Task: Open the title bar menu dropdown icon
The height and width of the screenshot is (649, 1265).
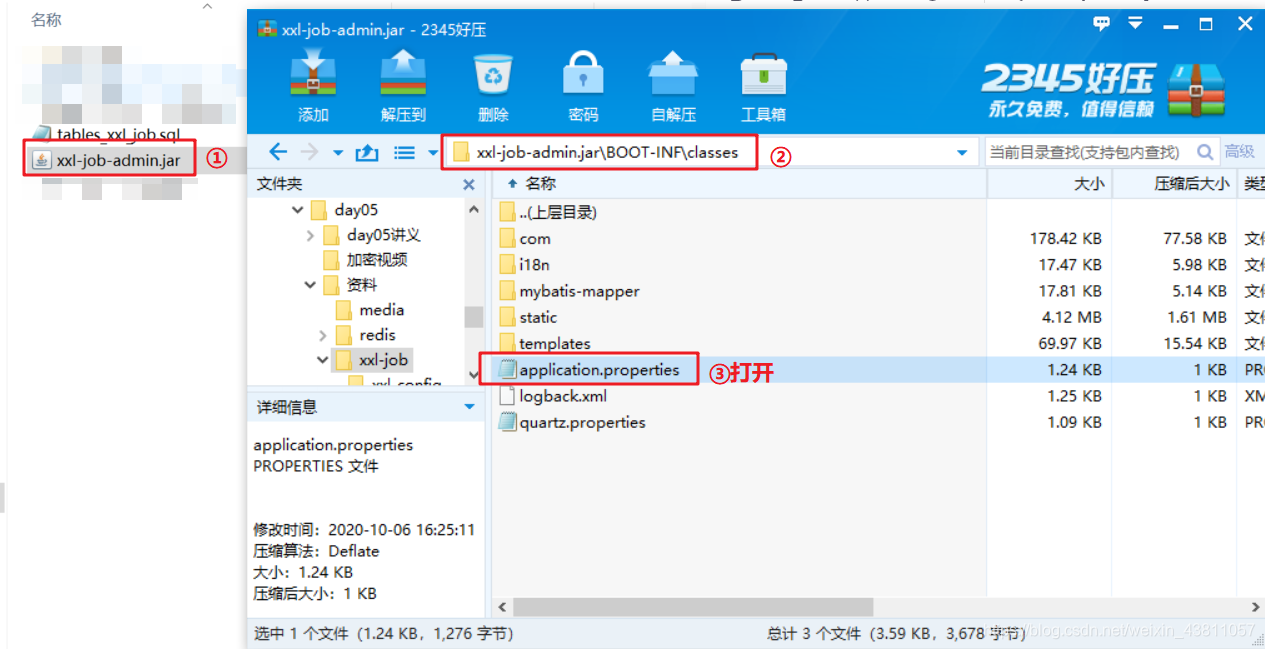Action: tap(1136, 23)
